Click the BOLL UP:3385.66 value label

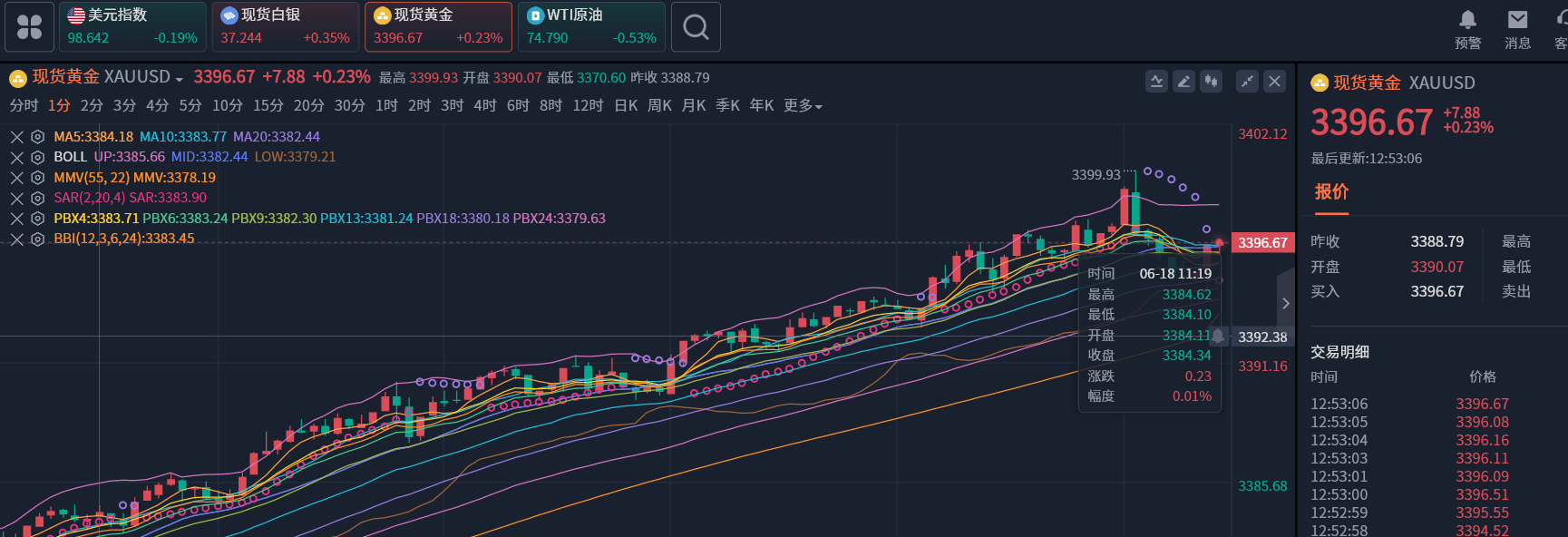(130, 157)
